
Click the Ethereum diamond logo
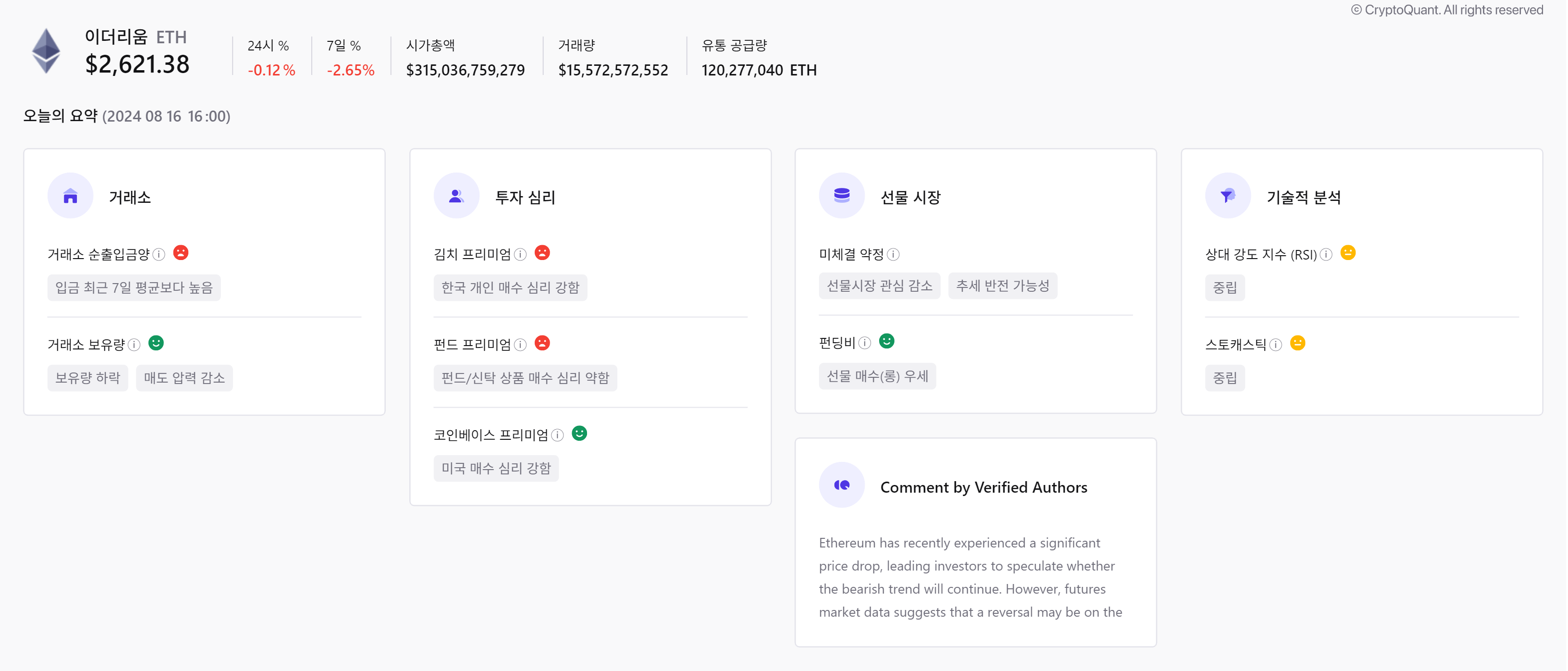tap(46, 51)
